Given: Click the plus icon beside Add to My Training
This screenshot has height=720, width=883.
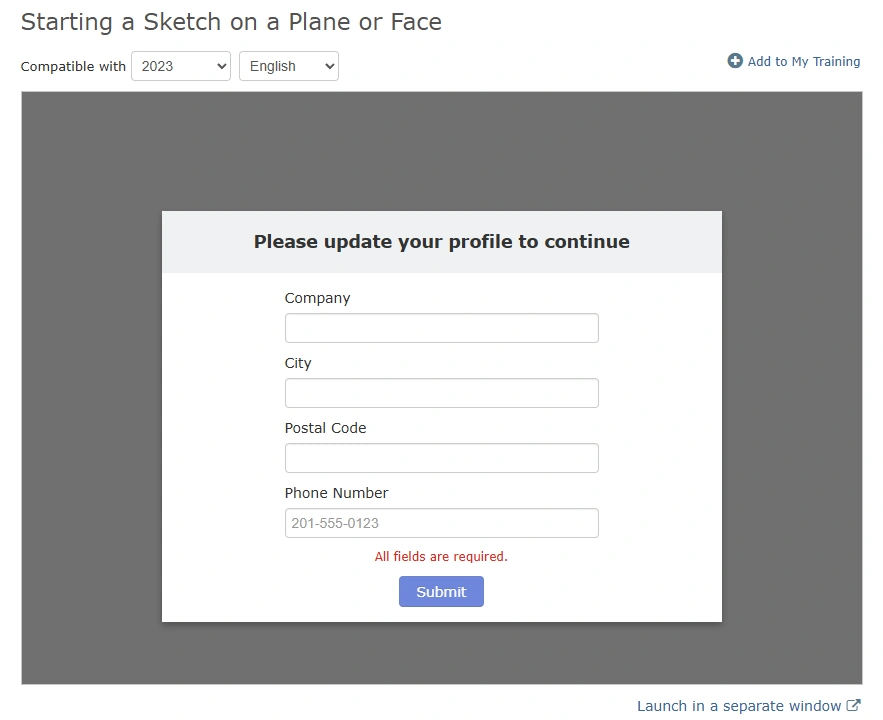Looking at the screenshot, I should click(x=735, y=61).
